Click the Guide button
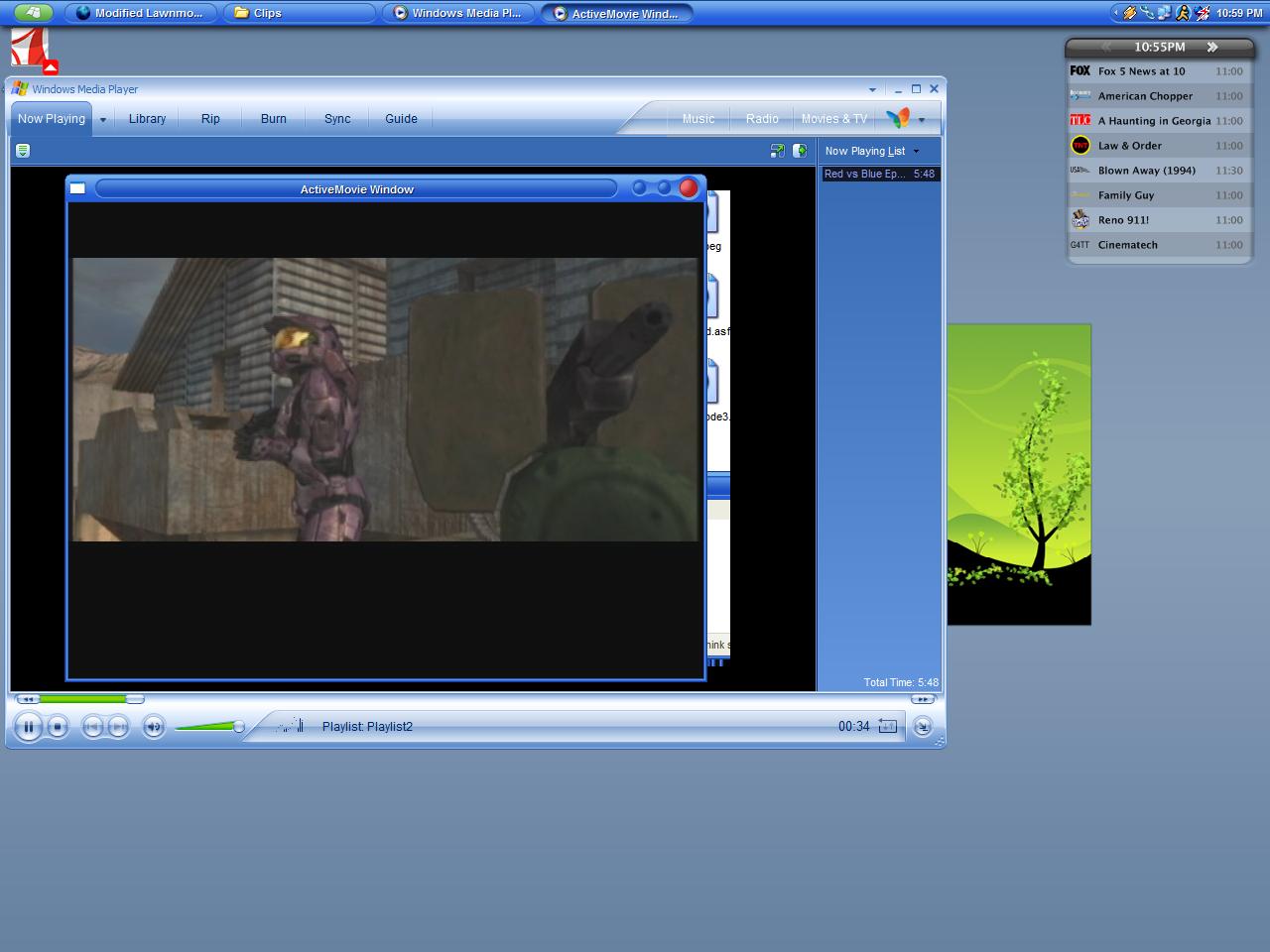Screen dimensions: 1270x952 tap(401, 118)
